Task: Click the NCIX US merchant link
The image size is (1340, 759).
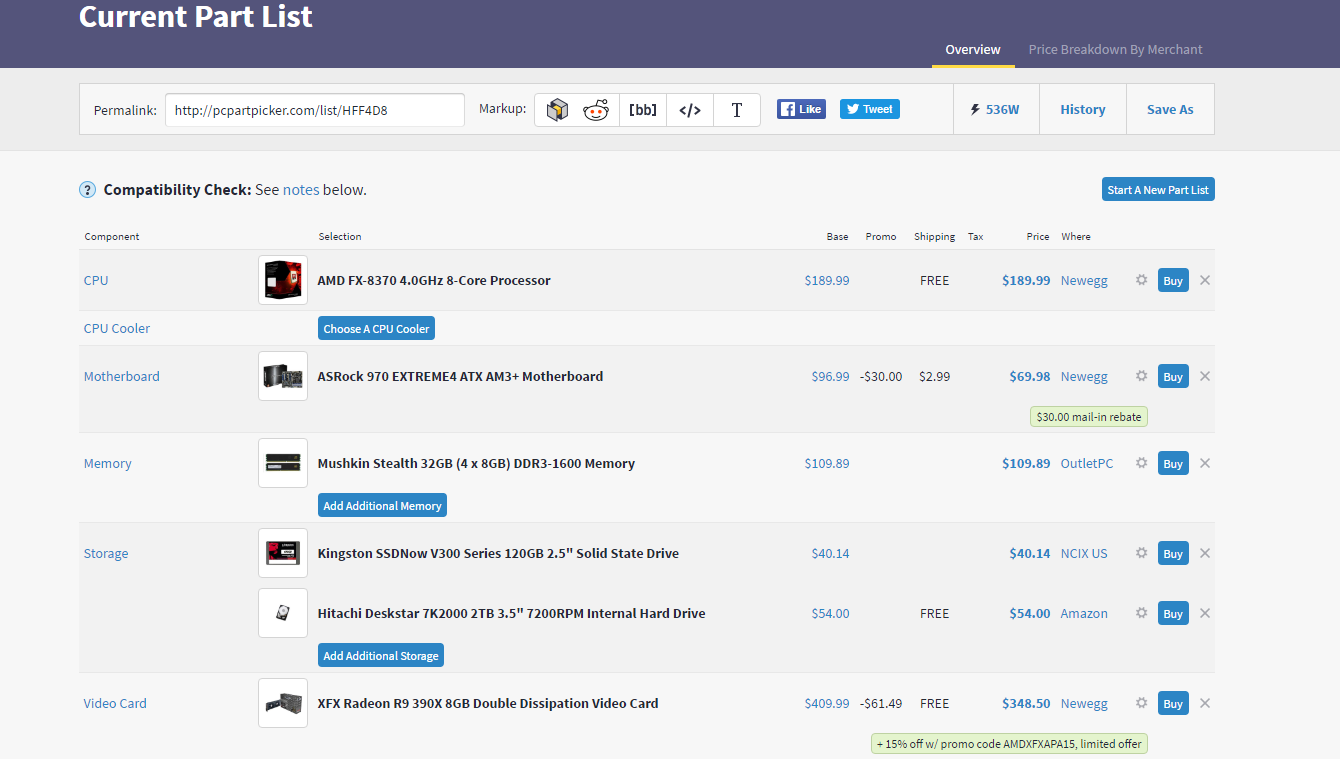Action: (x=1084, y=553)
